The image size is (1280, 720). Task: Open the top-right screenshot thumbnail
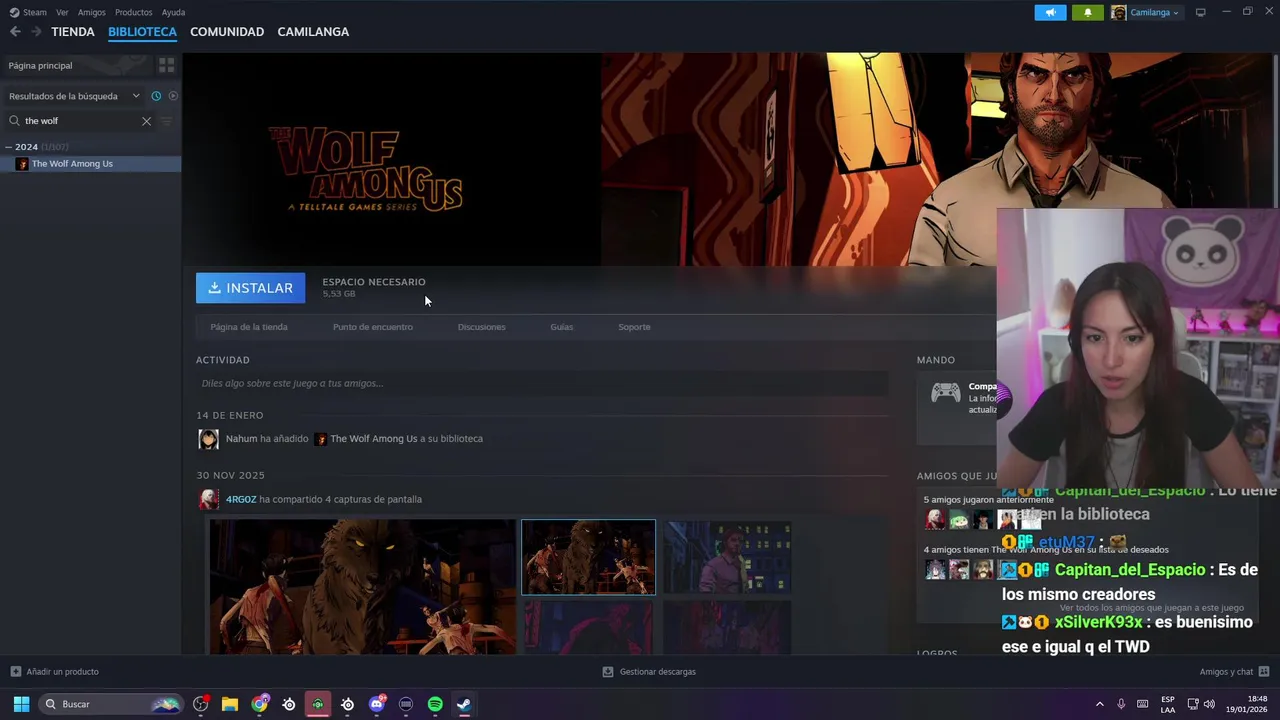(727, 557)
